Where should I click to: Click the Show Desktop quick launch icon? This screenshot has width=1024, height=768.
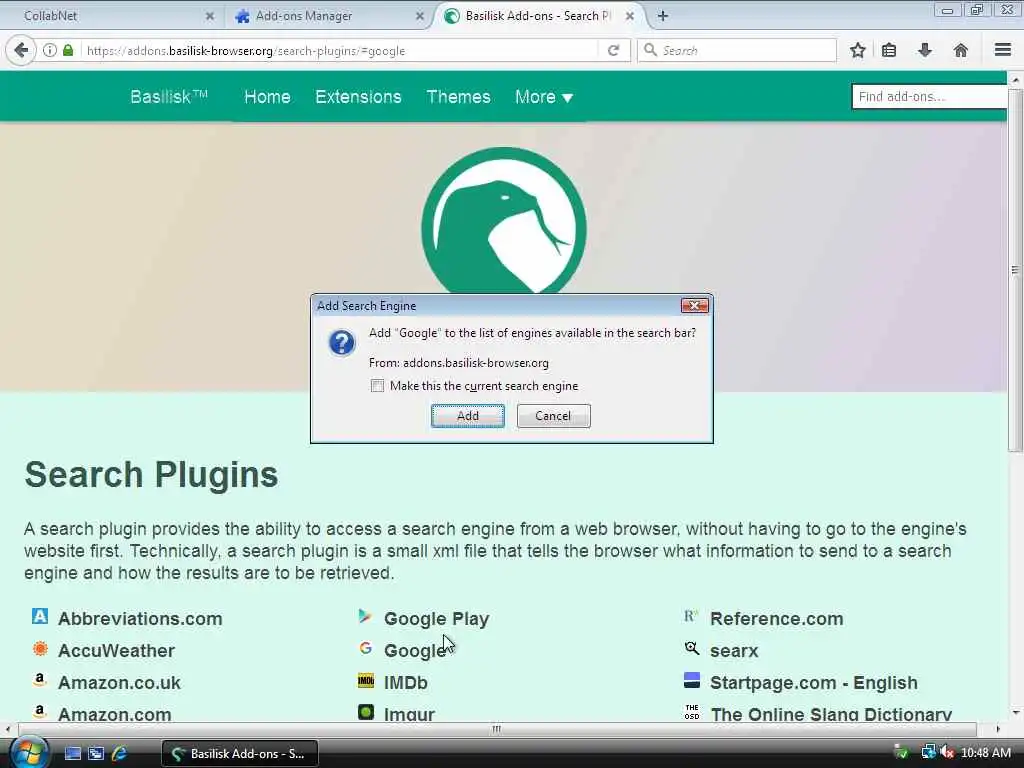73,754
